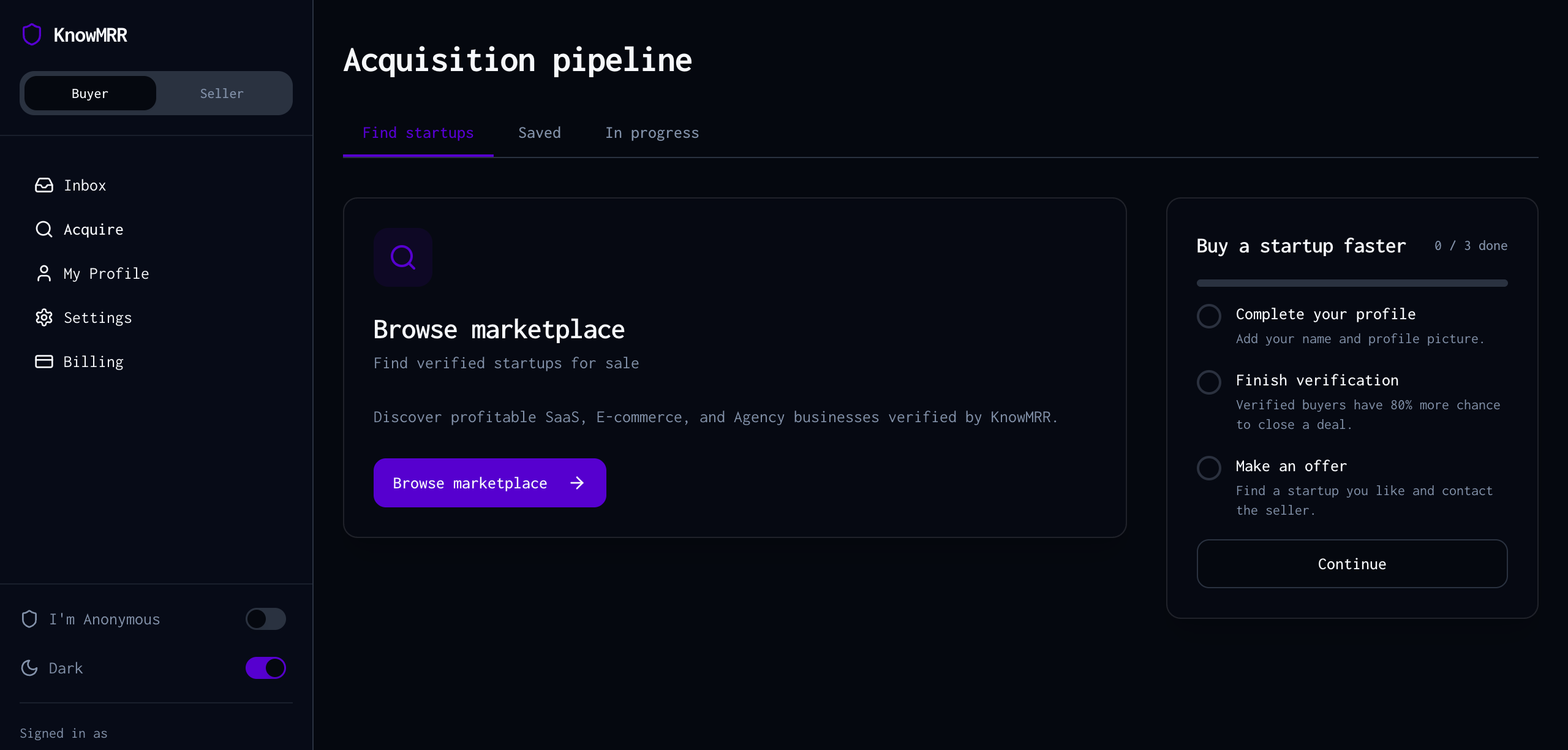Click the Continue button
1568x750 pixels.
coord(1352,564)
